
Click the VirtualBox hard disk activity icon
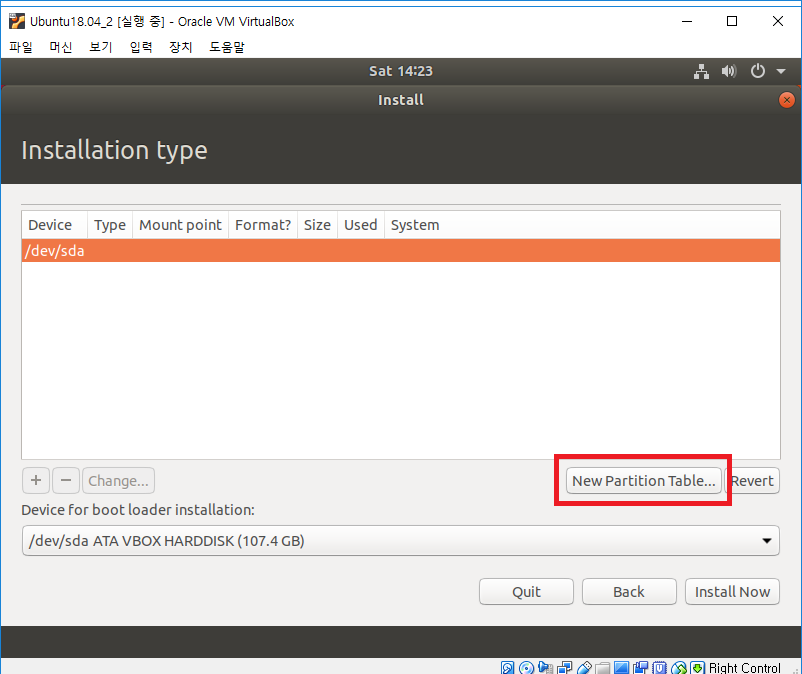(507, 667)
